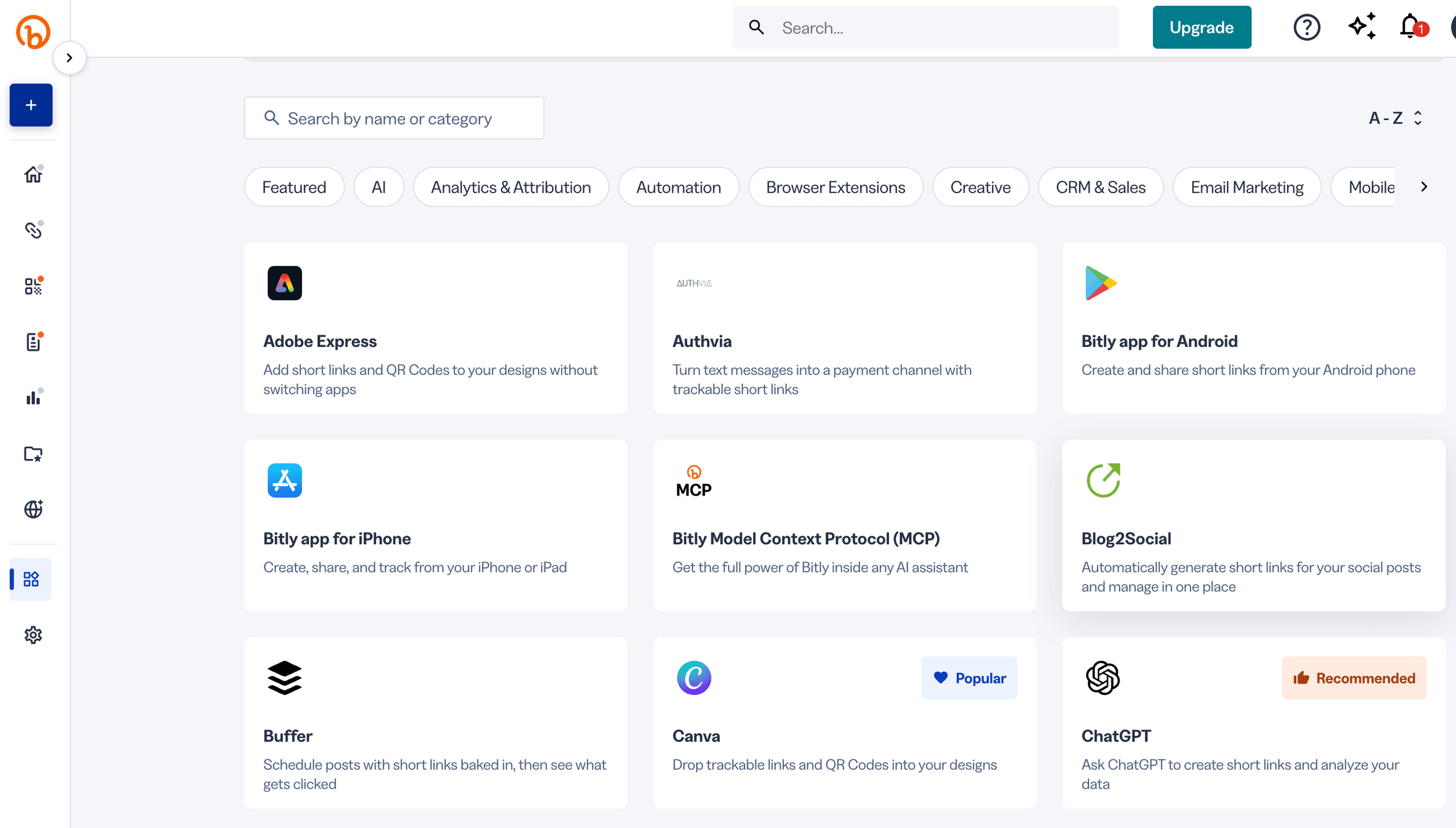This screenshot has width=1456, height=828.
Task: Click Buffer description about scheduling posts
Action: tap(435, 774)
